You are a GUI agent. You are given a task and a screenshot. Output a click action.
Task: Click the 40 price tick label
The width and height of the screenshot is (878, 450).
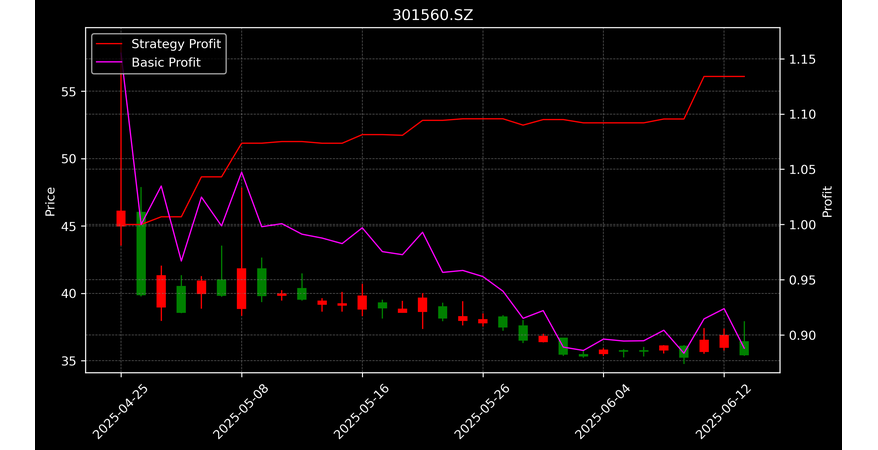pos(69,294)
